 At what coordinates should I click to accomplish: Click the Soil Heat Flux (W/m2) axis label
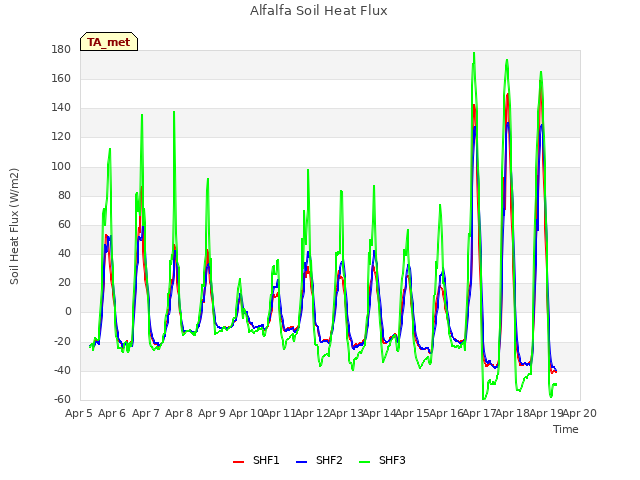point(14,226)
